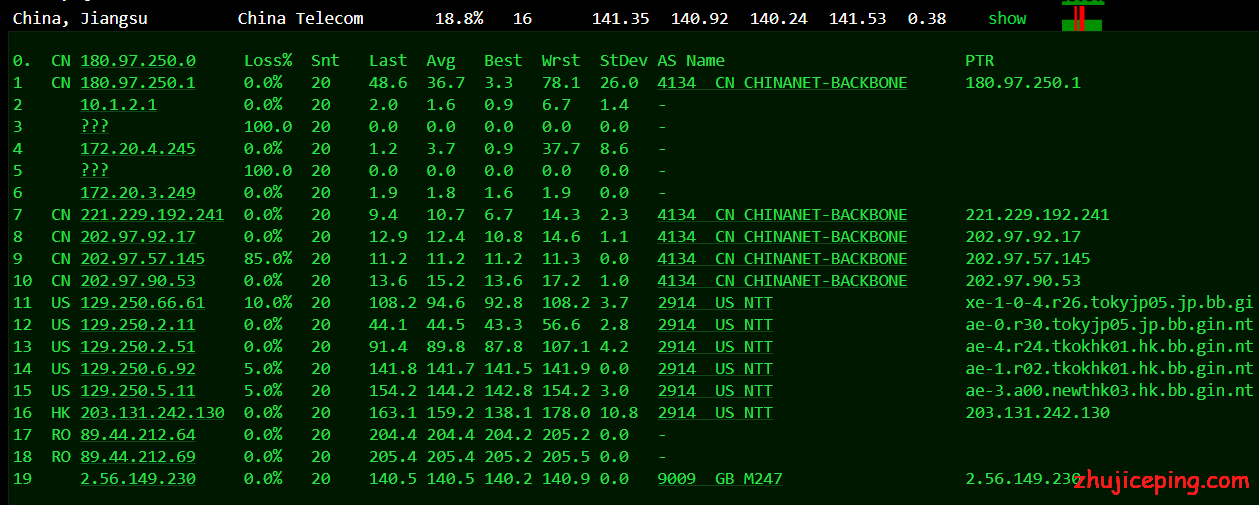Select hop 19 address 2.56.149.230
The image size is (1259, 505).
138,479
